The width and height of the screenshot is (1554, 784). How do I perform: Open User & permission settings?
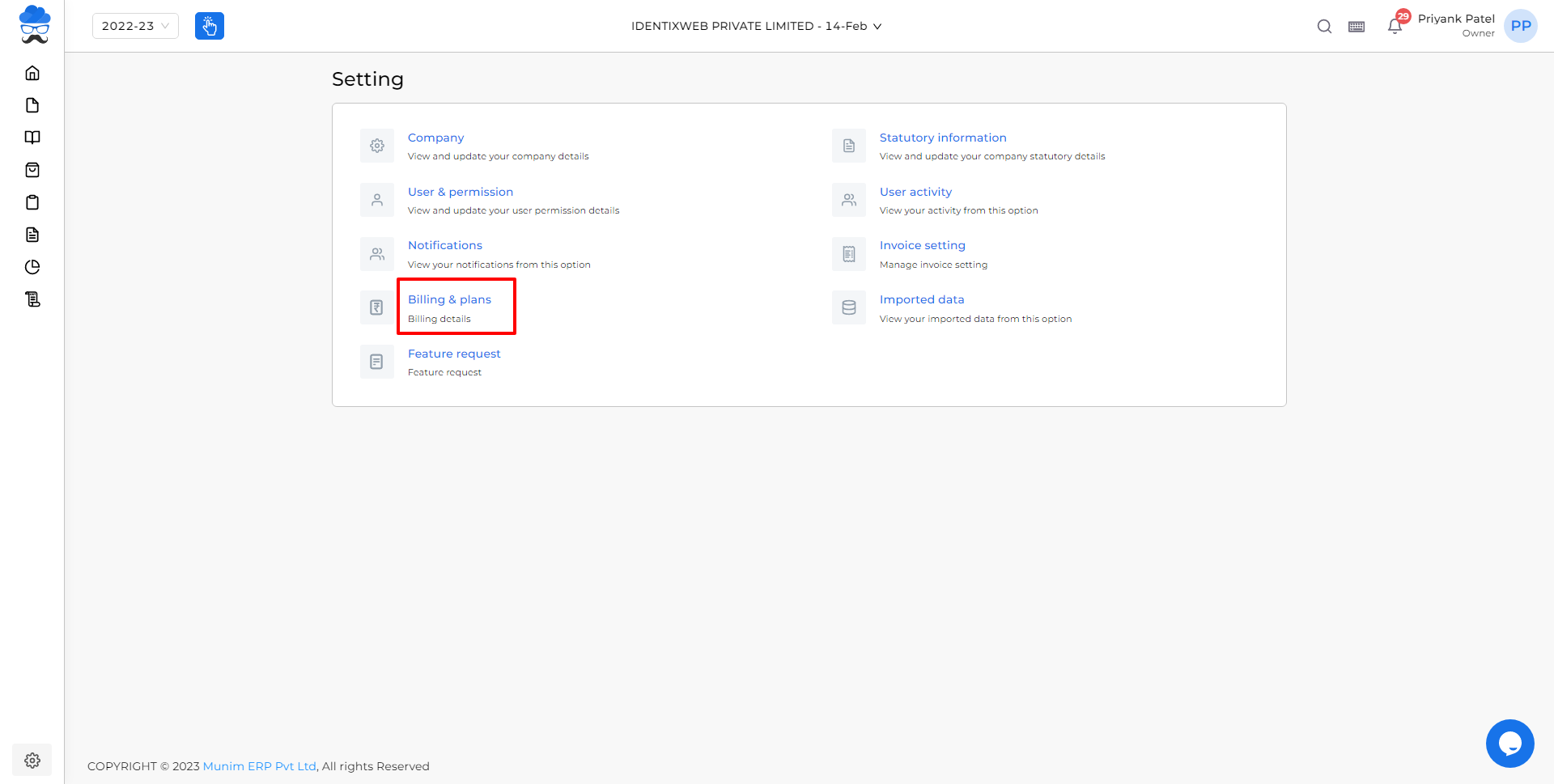[x=461, y=192]
